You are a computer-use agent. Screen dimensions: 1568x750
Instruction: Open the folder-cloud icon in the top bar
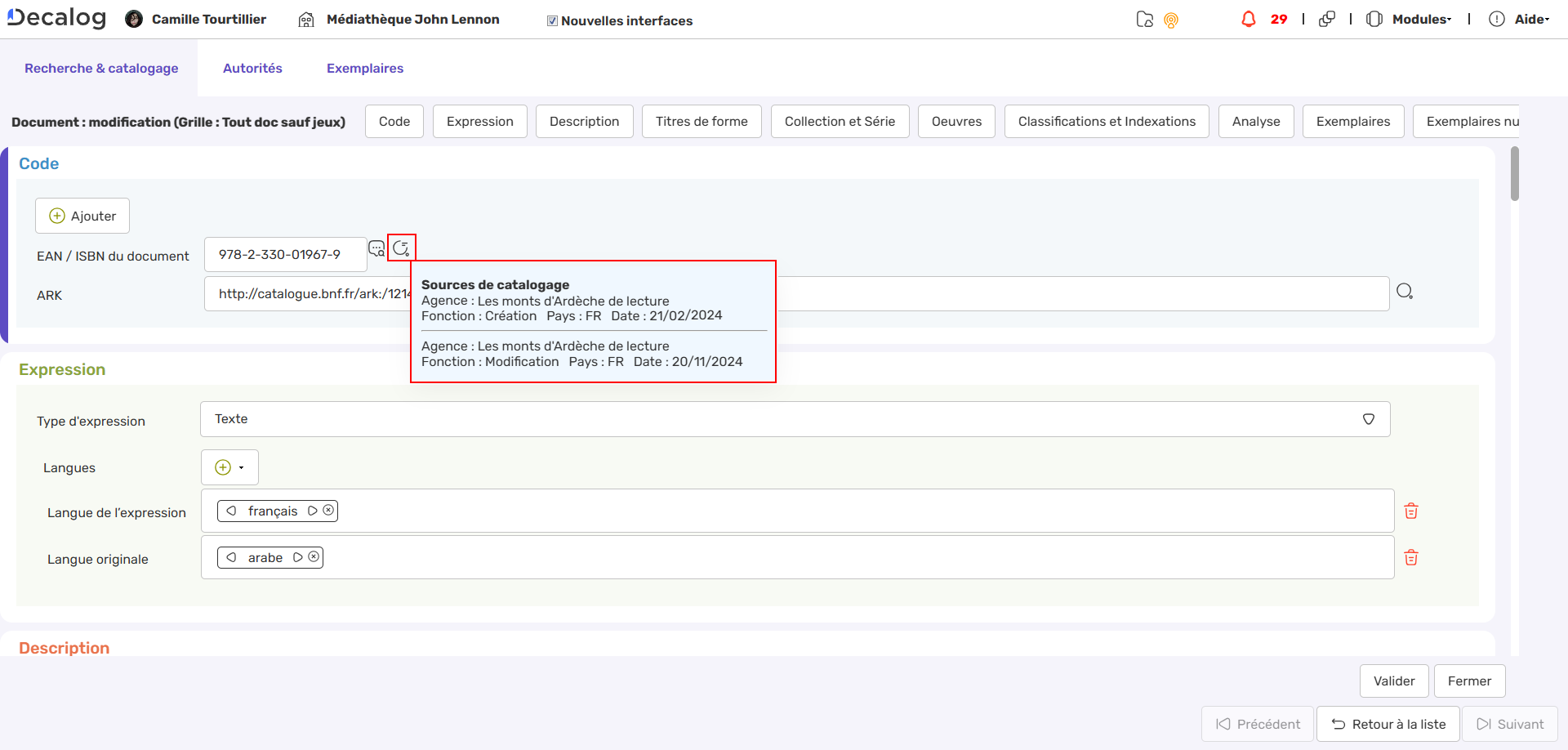[x=1145, y=18]
